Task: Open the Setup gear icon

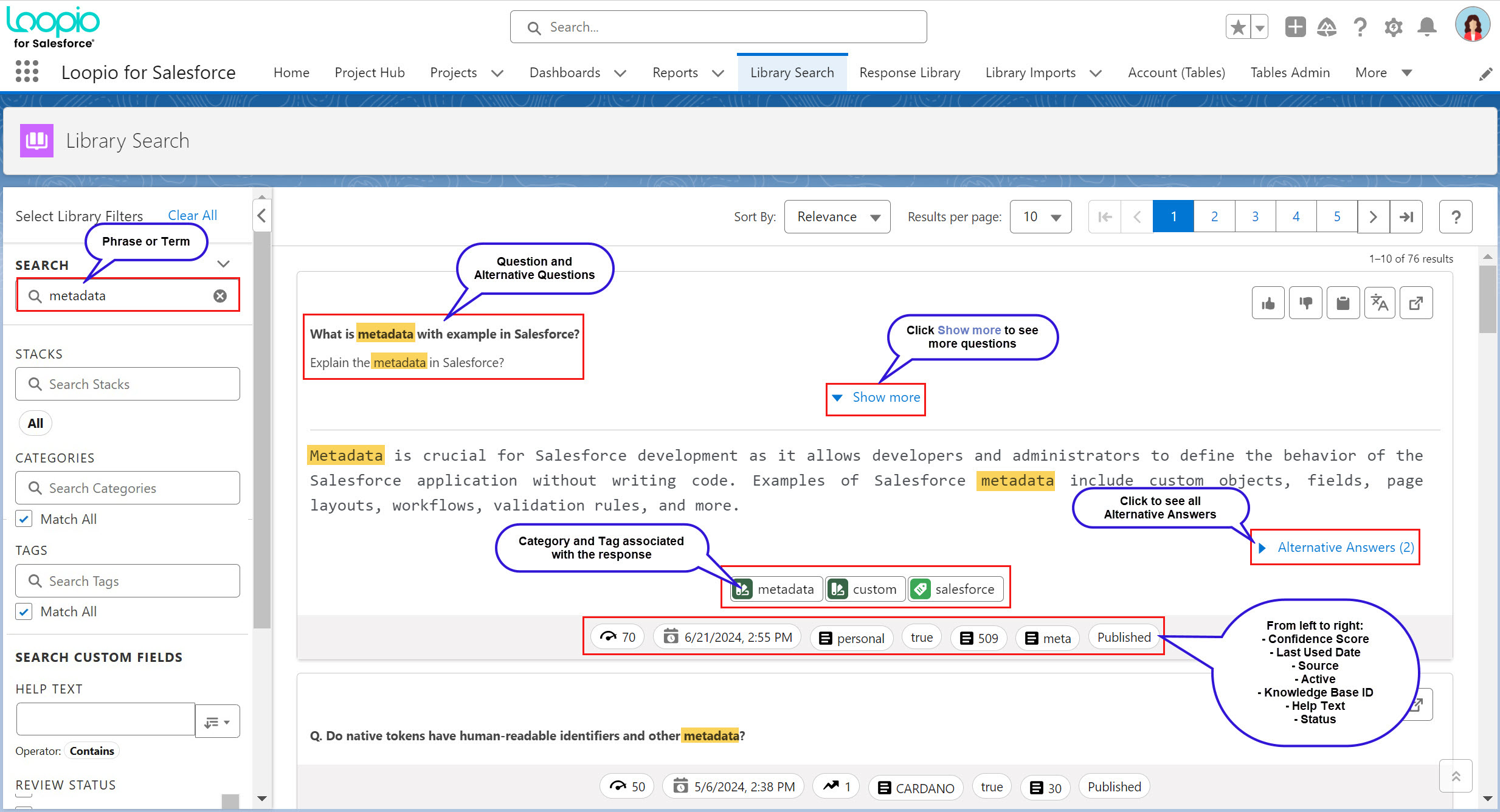Action: pyautogui.click(x=1393, y=27)
